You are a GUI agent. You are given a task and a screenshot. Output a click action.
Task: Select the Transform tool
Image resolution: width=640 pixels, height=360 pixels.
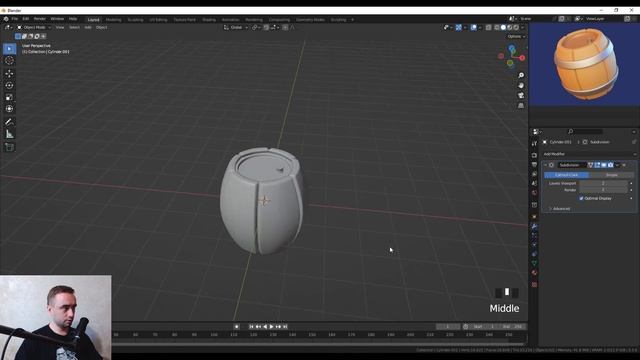pos(9,109)
